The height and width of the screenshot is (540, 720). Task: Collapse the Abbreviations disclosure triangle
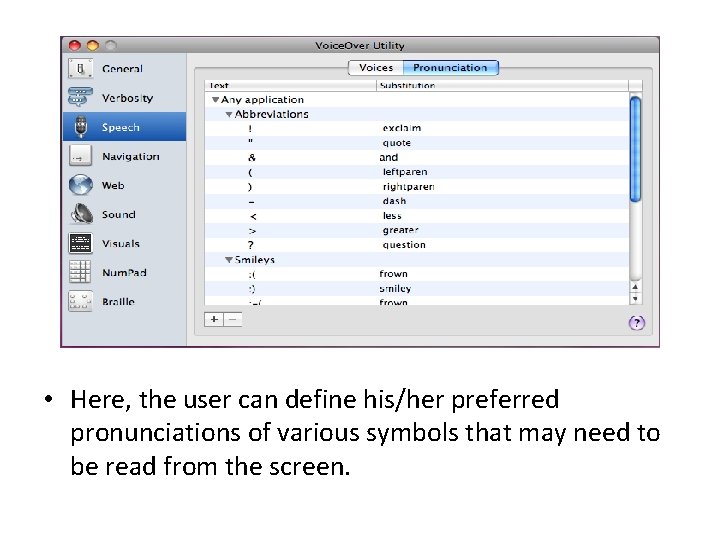[x=229, y=114]
